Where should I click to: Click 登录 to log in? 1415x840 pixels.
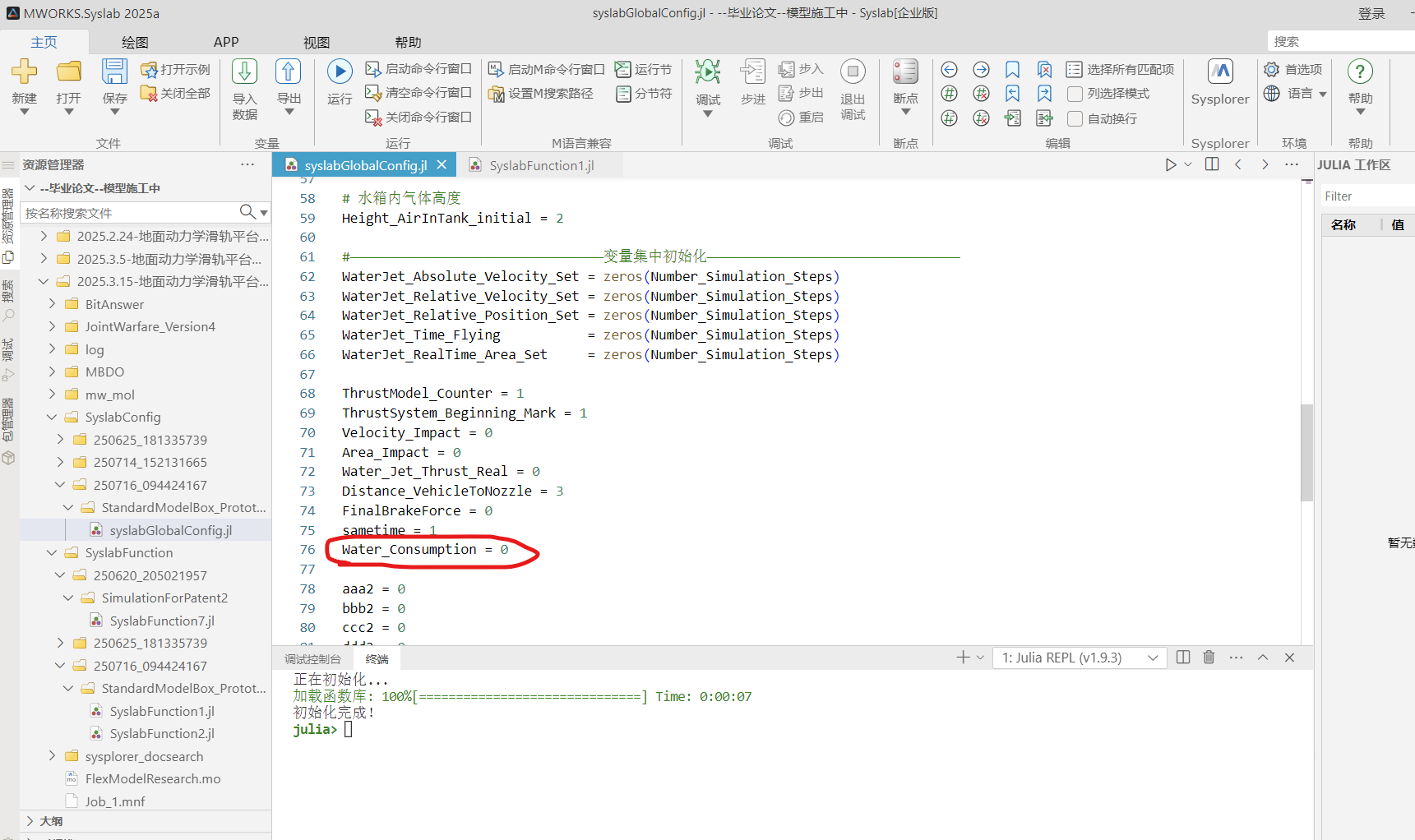pyautogui.click(x=1371, y=13)
